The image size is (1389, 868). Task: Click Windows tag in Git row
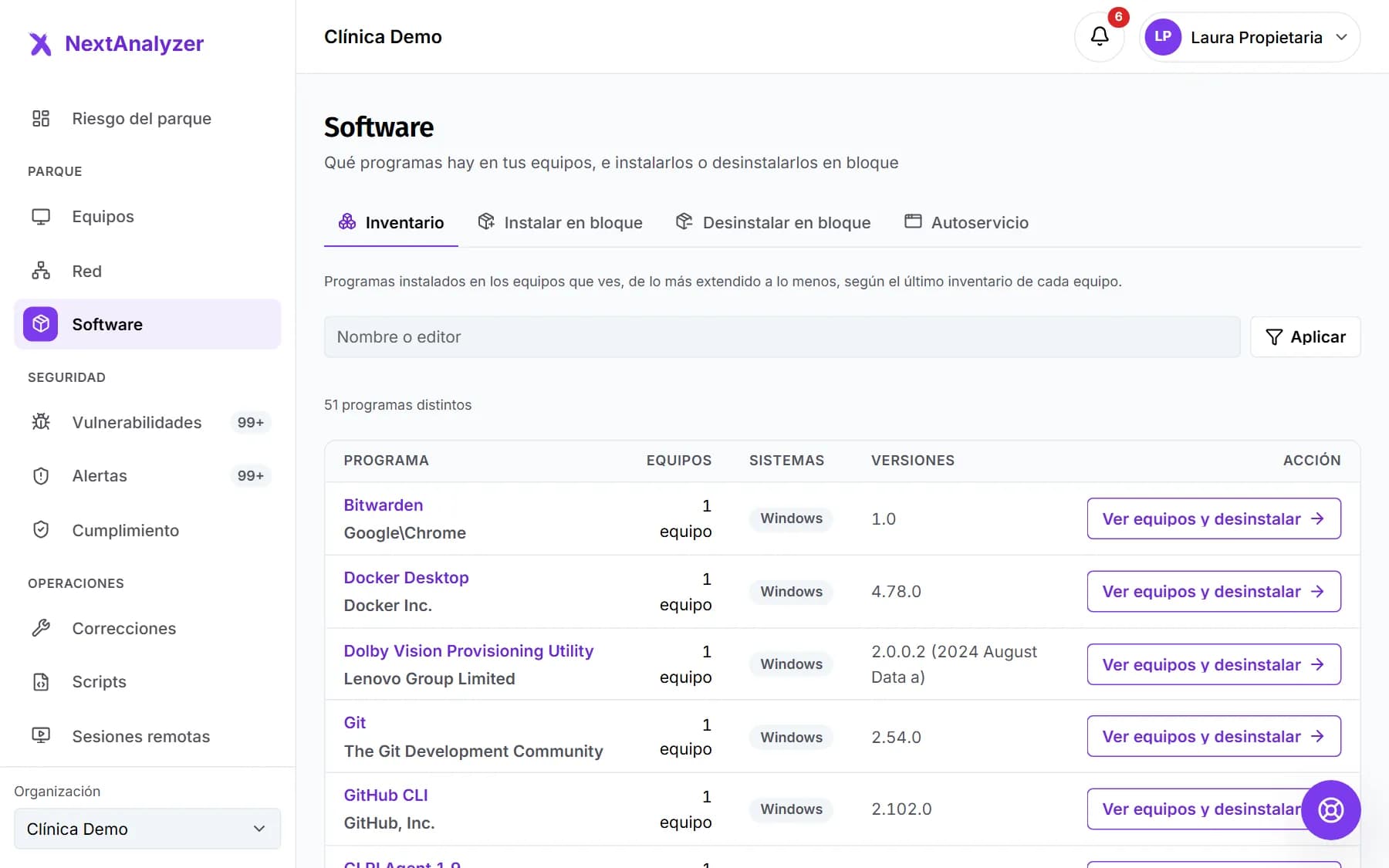791,737
